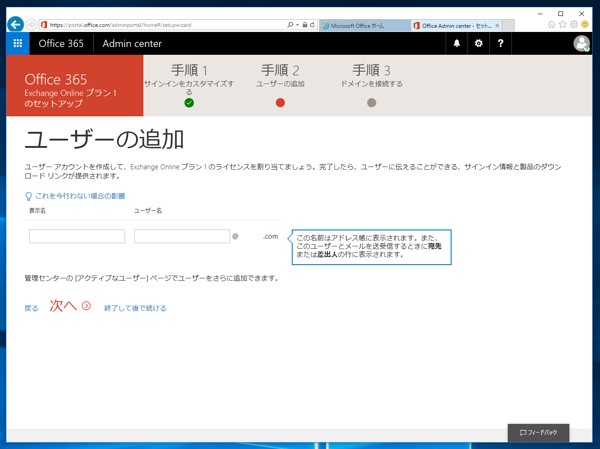Open the これを今行わない場合の影響 link

pyautogui.click(x=80, y=196)
